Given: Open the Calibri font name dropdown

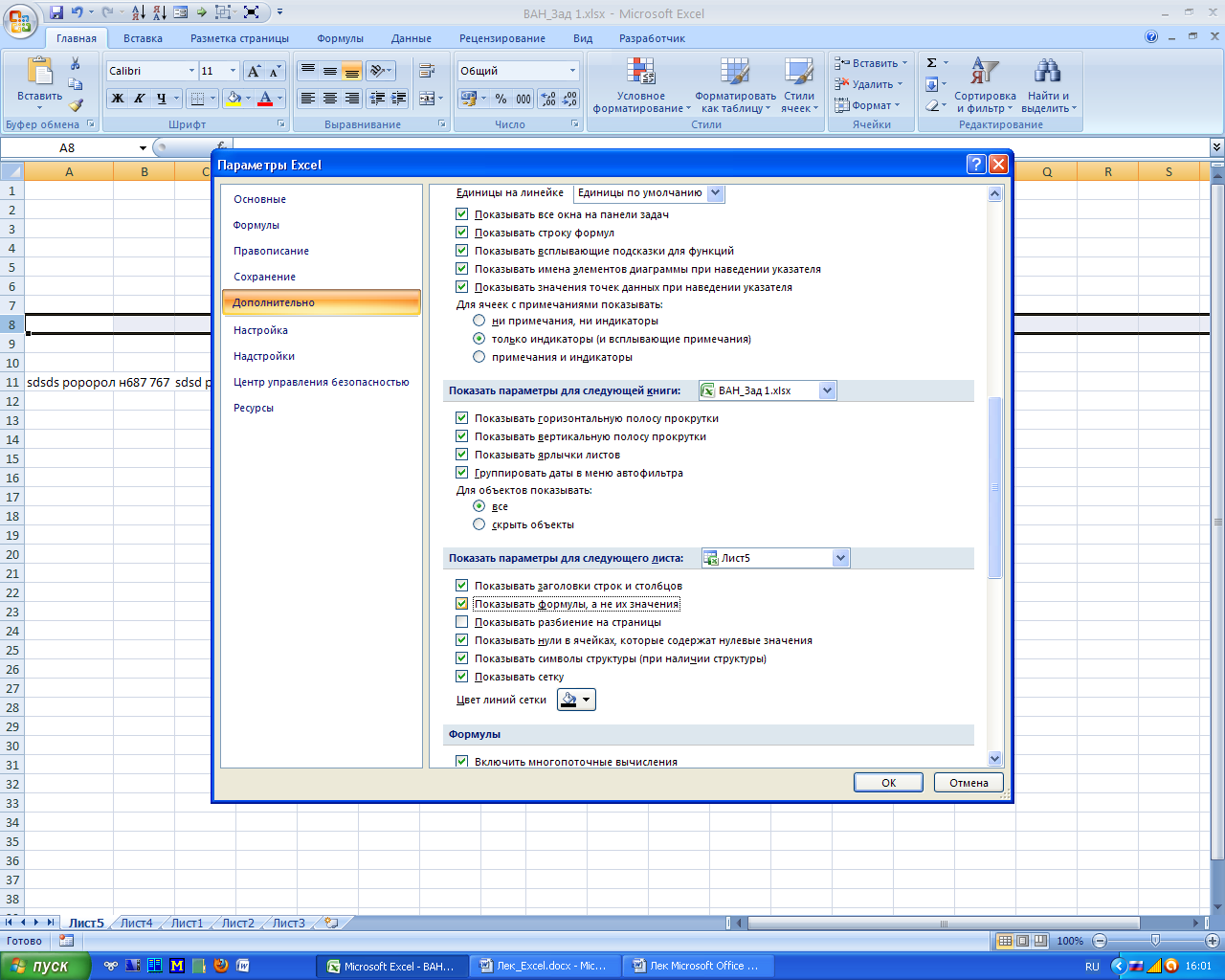Looking at the screenshot, I should tap(190, 71).
